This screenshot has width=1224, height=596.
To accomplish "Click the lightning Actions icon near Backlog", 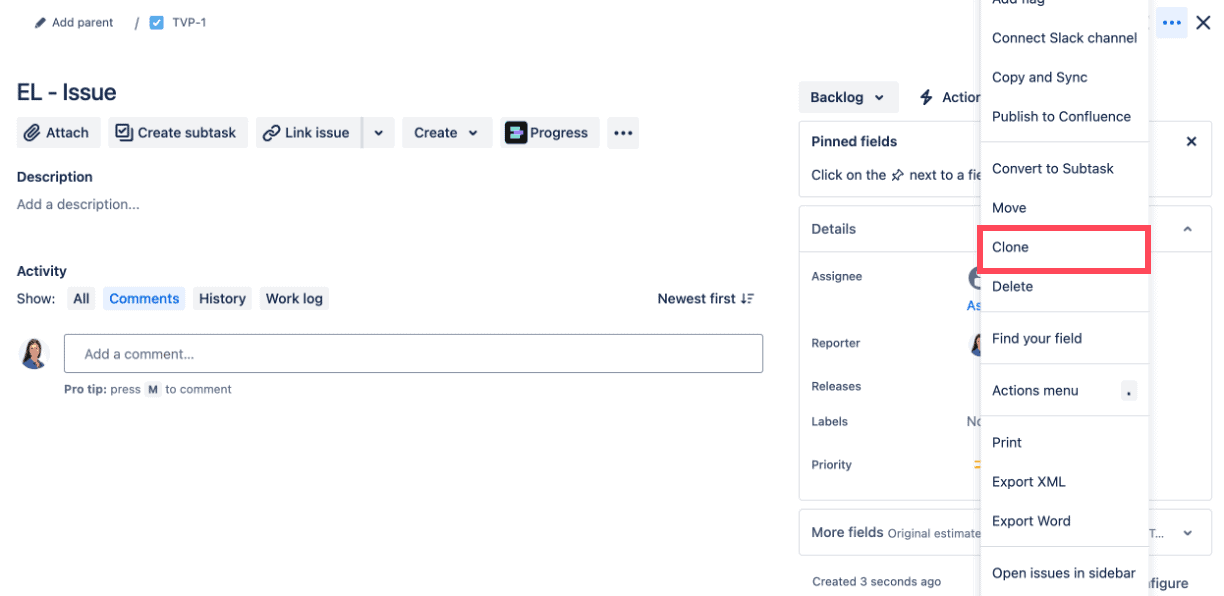I will [x=928, y=96].
